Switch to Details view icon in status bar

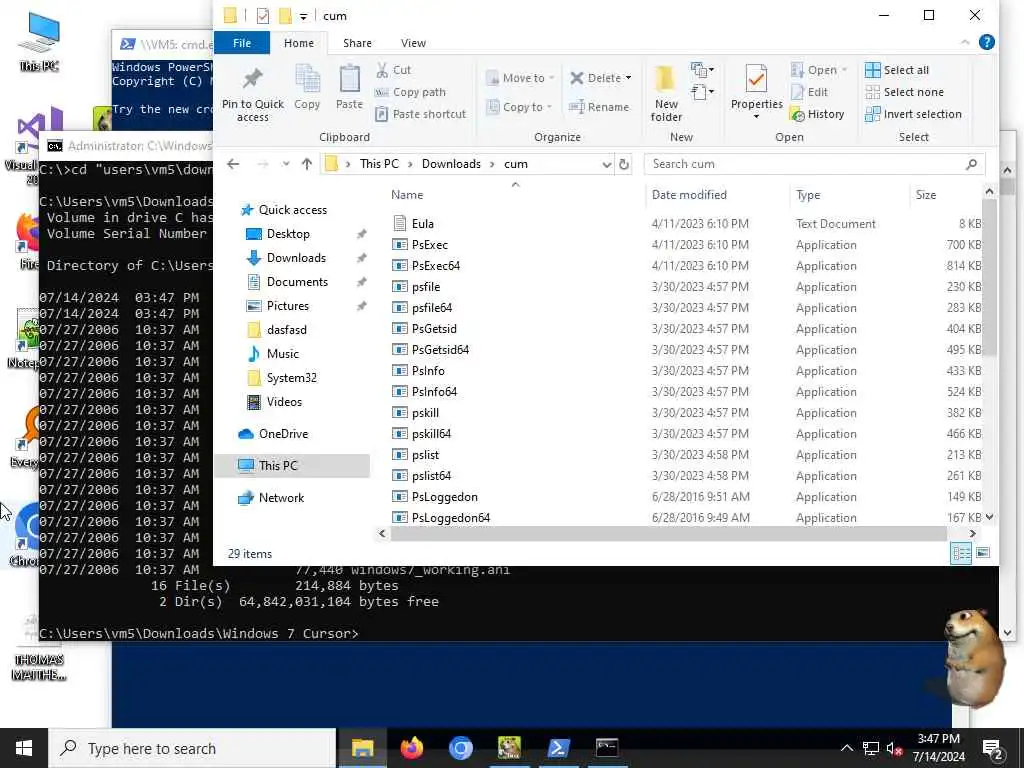pyautogui.click(x=961, y=554)
